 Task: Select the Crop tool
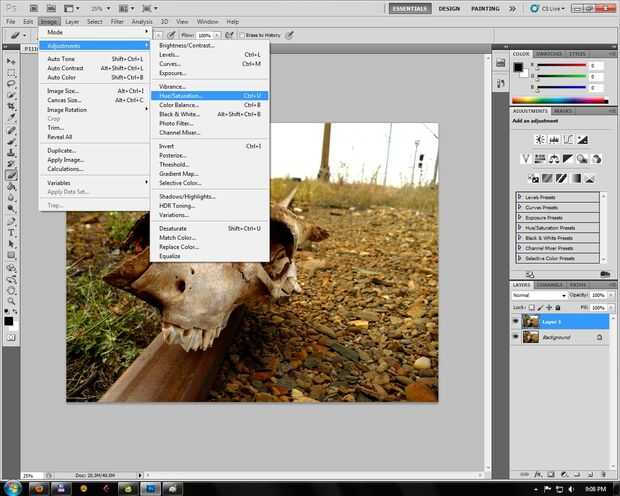[11, 107]
